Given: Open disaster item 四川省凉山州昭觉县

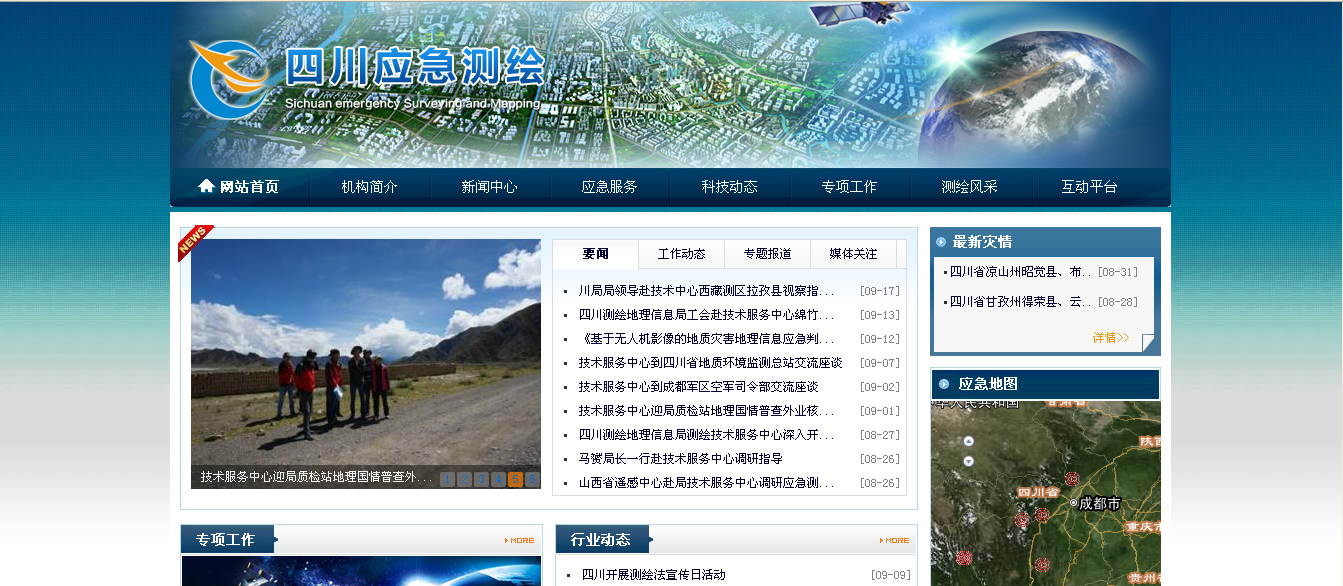Looking at the screenshot, I should 1021,272.
